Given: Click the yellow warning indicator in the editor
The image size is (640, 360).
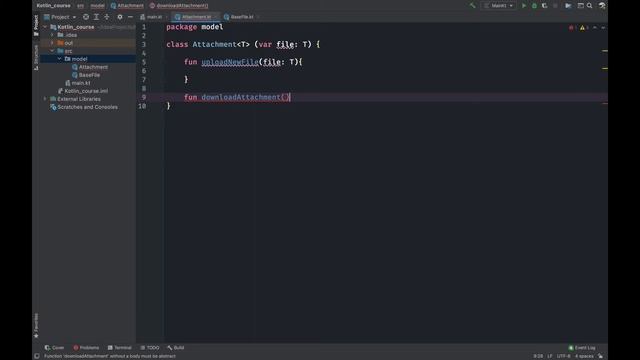Looking at the screenshot, I should [584, 28].
